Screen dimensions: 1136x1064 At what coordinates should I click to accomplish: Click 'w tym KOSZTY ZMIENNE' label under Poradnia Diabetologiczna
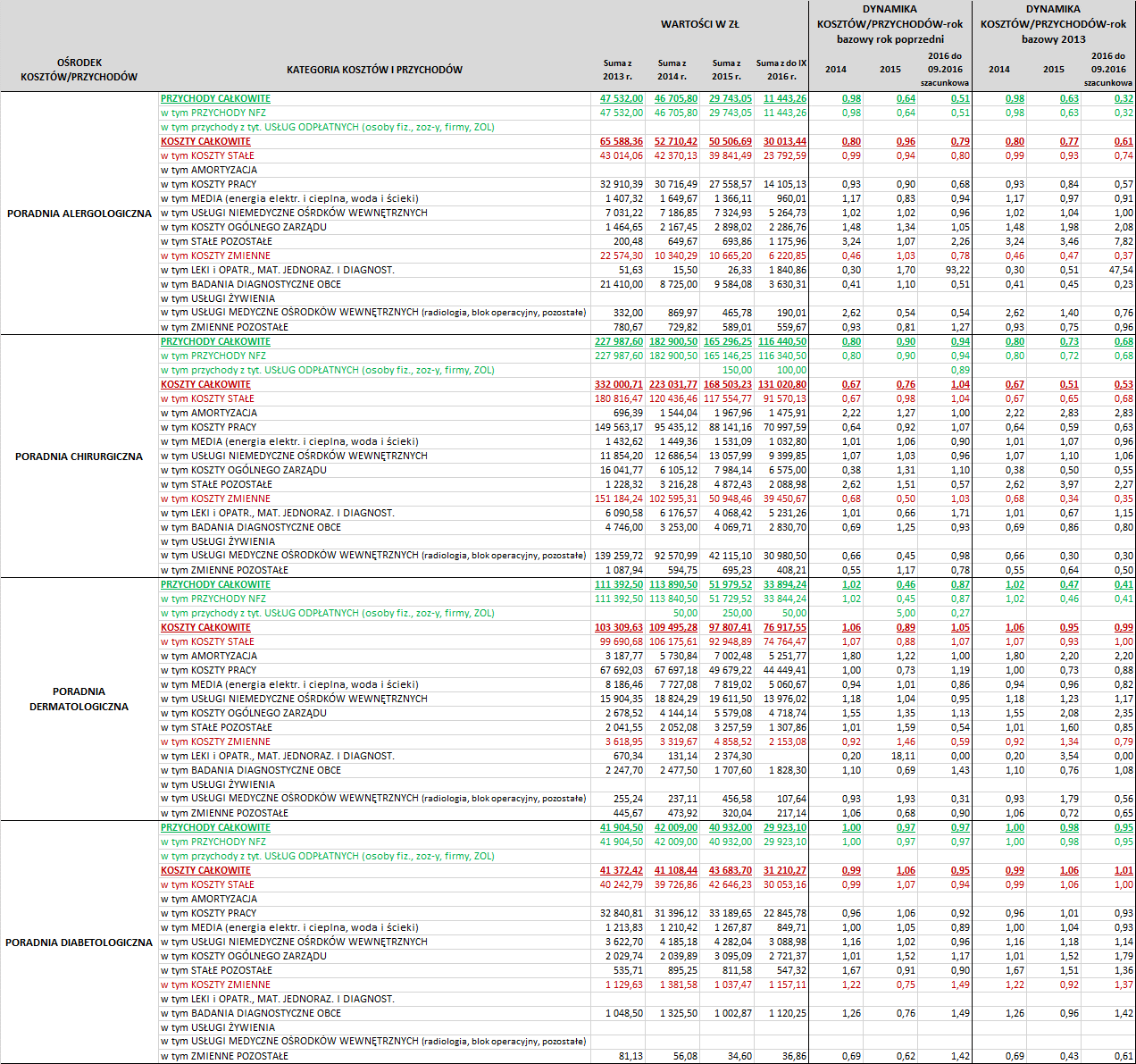click(215, 984)
